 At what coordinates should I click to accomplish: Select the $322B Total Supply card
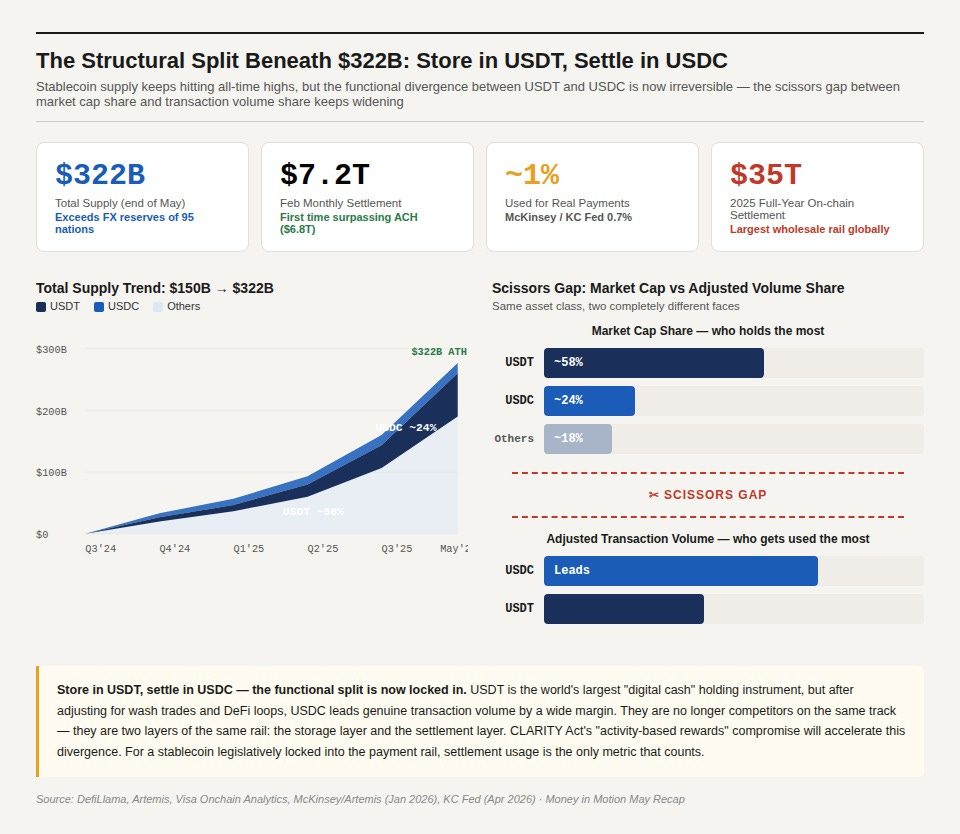coord(142,197)
